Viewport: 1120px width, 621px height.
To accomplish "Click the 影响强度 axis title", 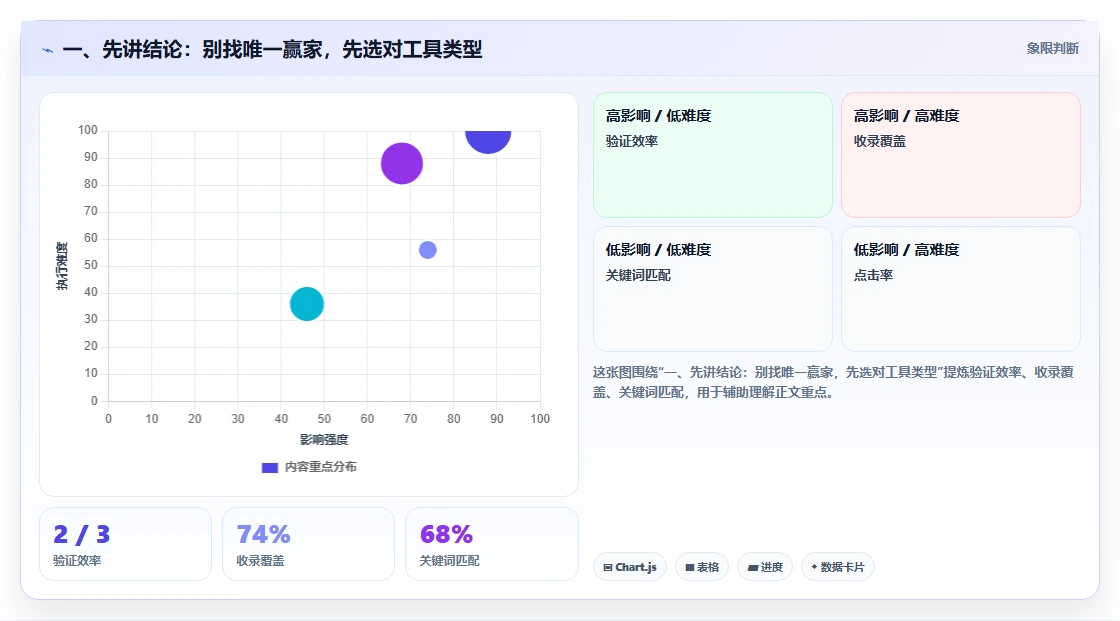I will [324, 439].
